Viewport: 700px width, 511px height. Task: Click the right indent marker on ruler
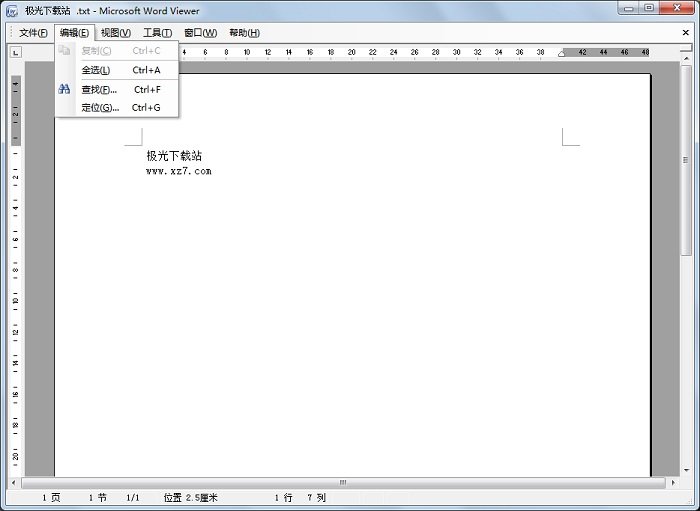point(561,54)
